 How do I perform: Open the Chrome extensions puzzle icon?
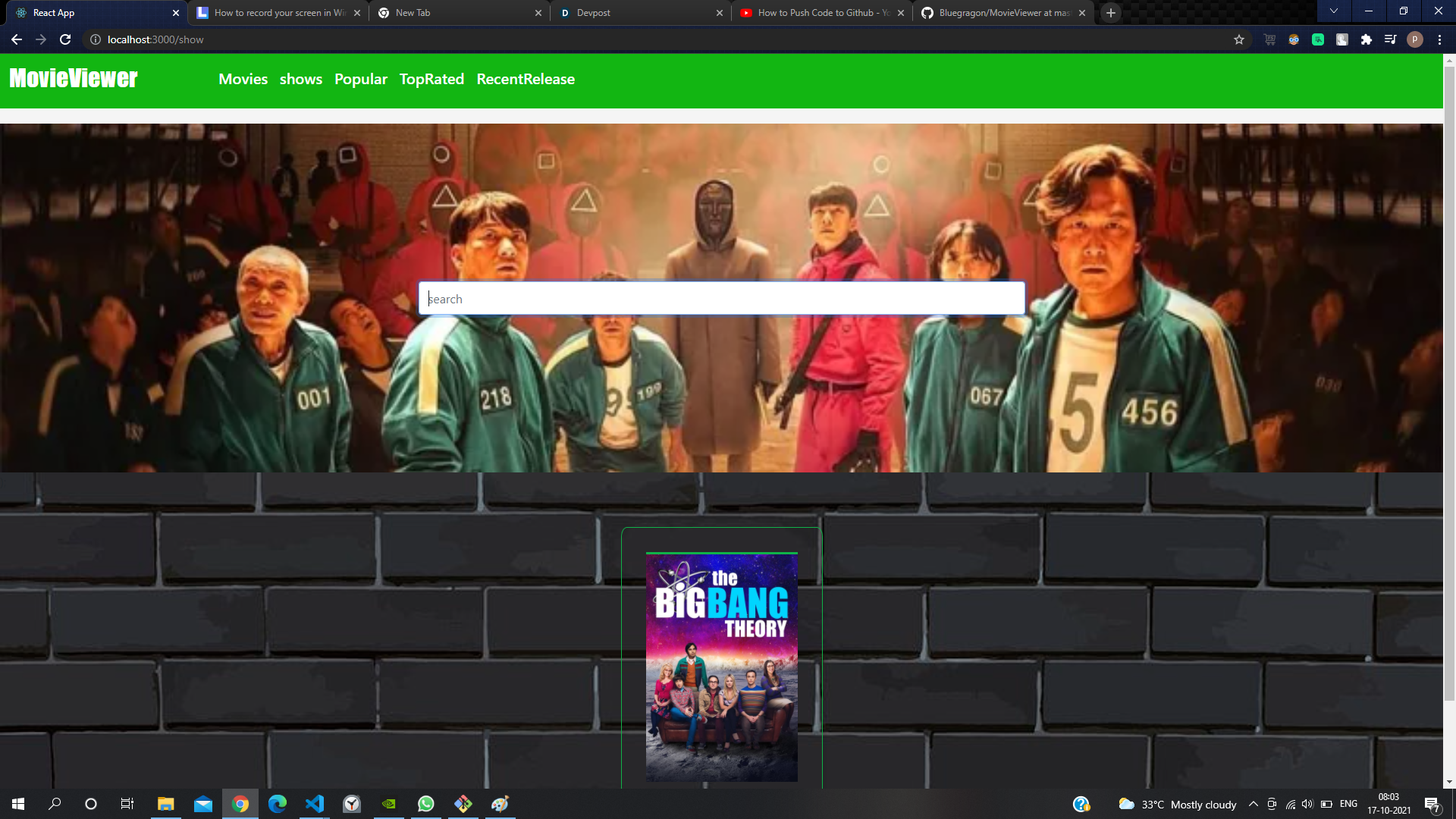click(x=1366, y=39)
